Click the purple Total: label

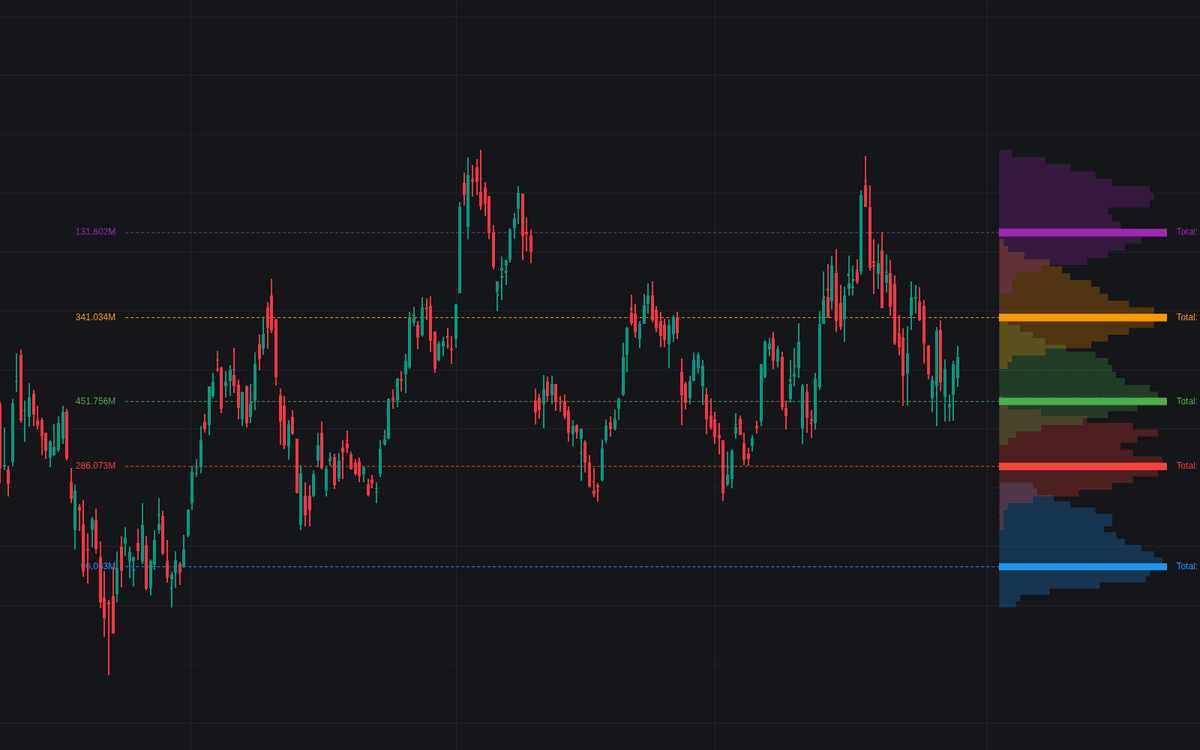(x=1187, y=232)
